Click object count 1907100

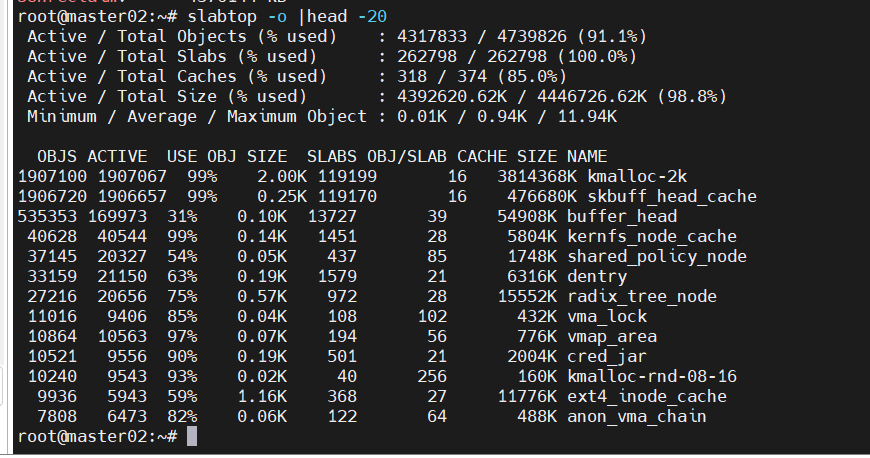click(x=52, y=177)
